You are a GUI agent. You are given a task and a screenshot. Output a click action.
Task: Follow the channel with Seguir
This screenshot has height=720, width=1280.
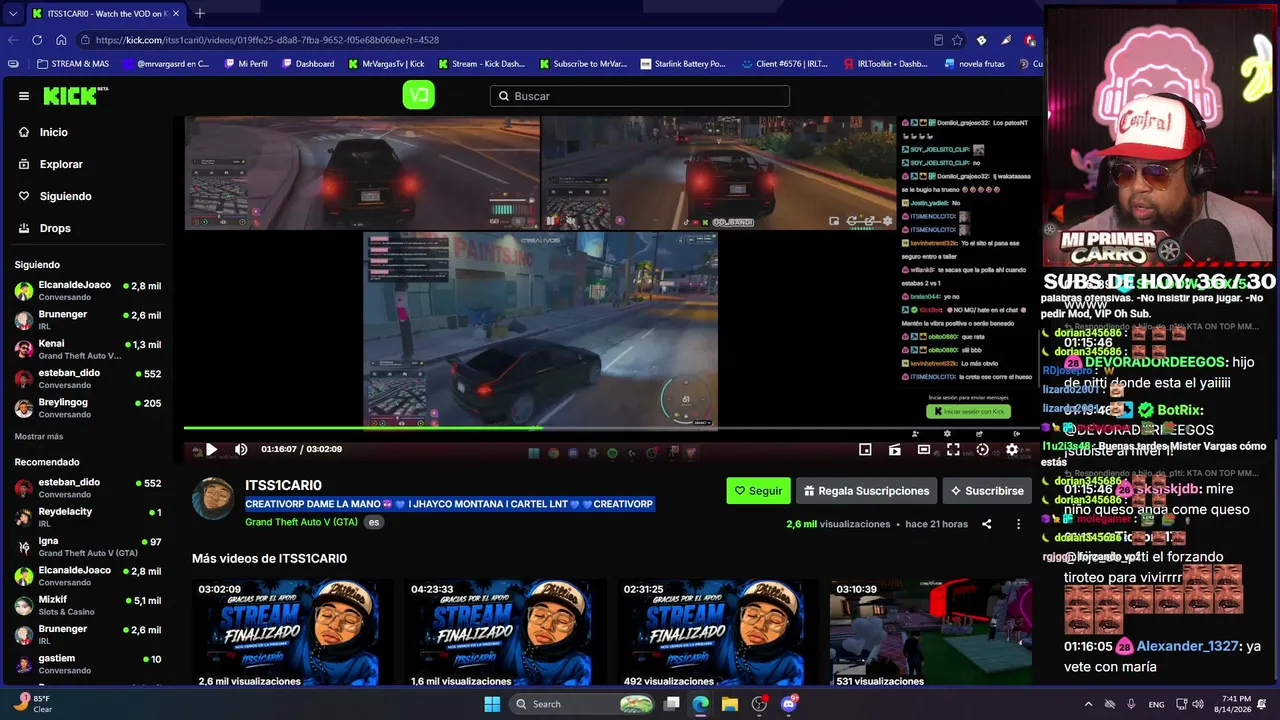758,491
